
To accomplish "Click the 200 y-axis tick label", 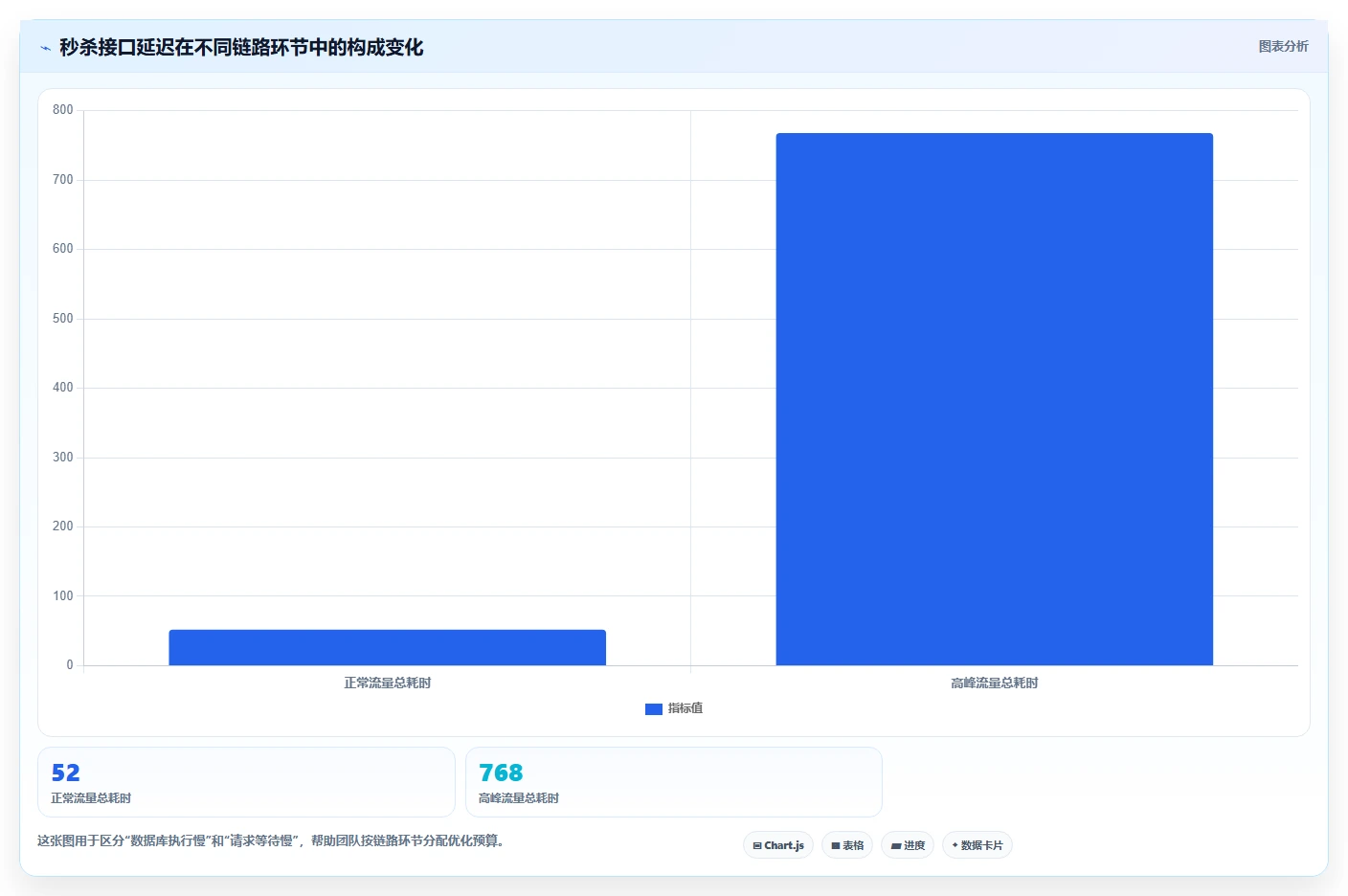I will pyautogui.click(x=63, y=526).
